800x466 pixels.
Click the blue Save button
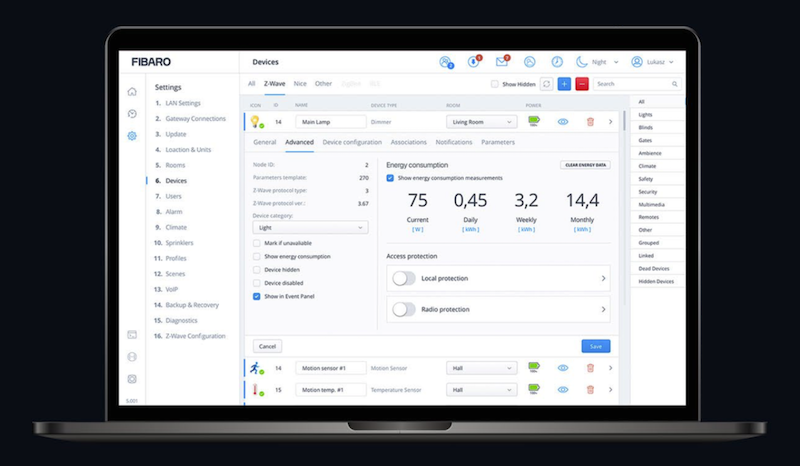tap(595, 346)
